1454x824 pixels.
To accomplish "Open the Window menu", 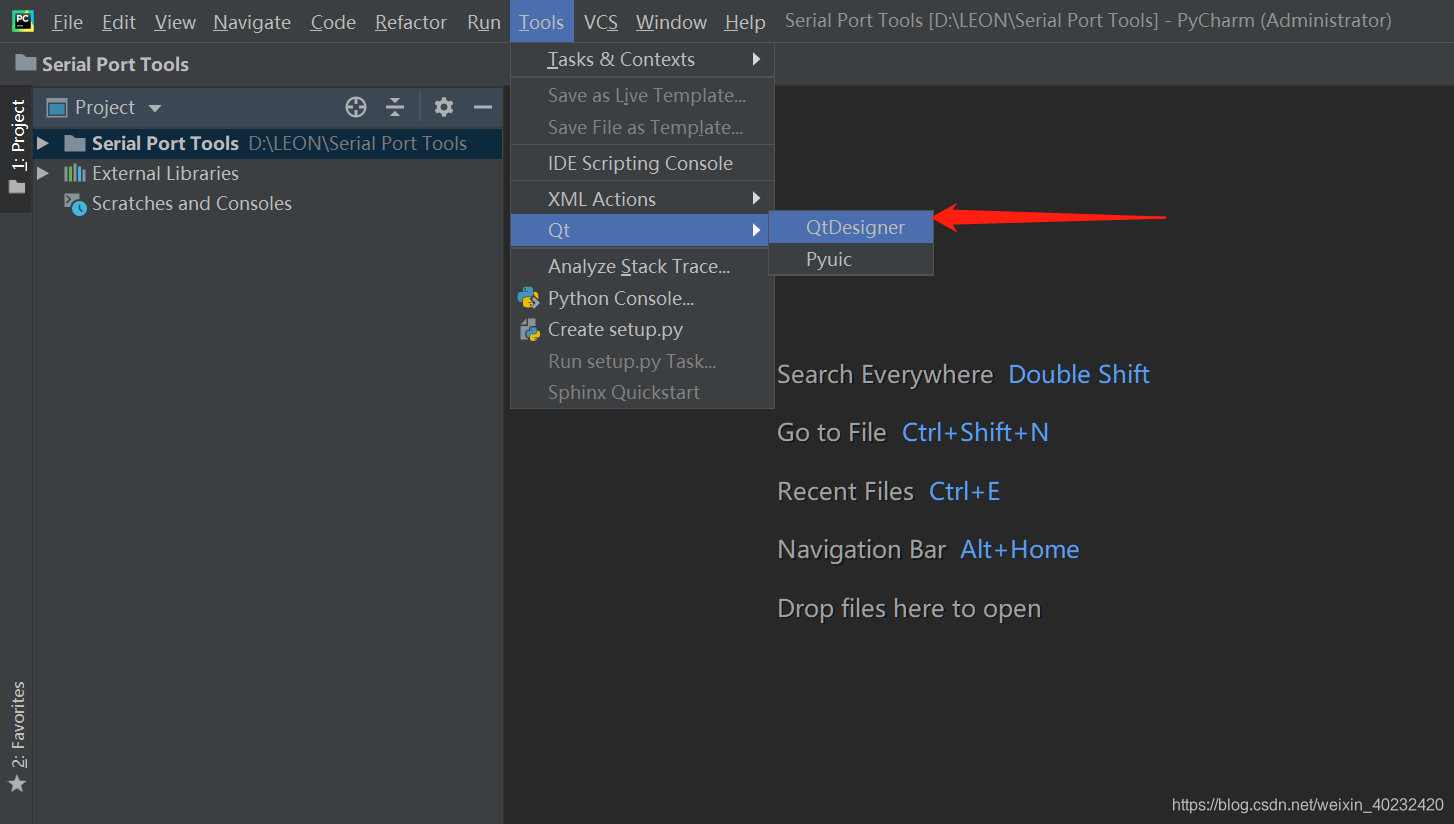I will coord(671,22).
